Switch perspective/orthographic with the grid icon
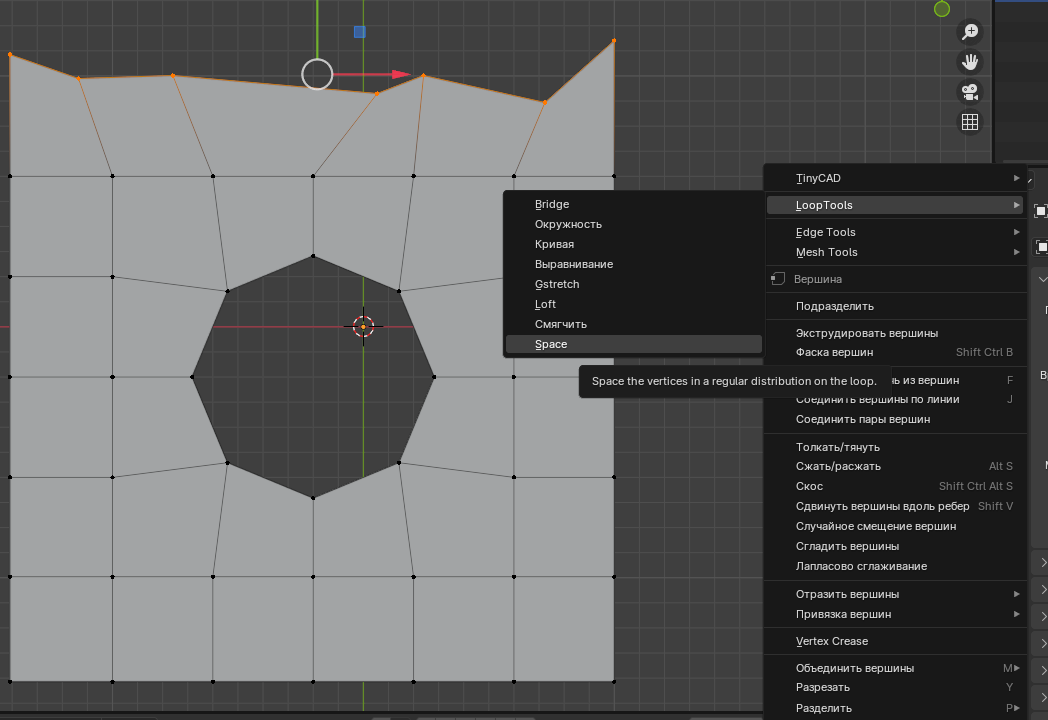This screenshot has width=1048, height=720. coord(969,122)
